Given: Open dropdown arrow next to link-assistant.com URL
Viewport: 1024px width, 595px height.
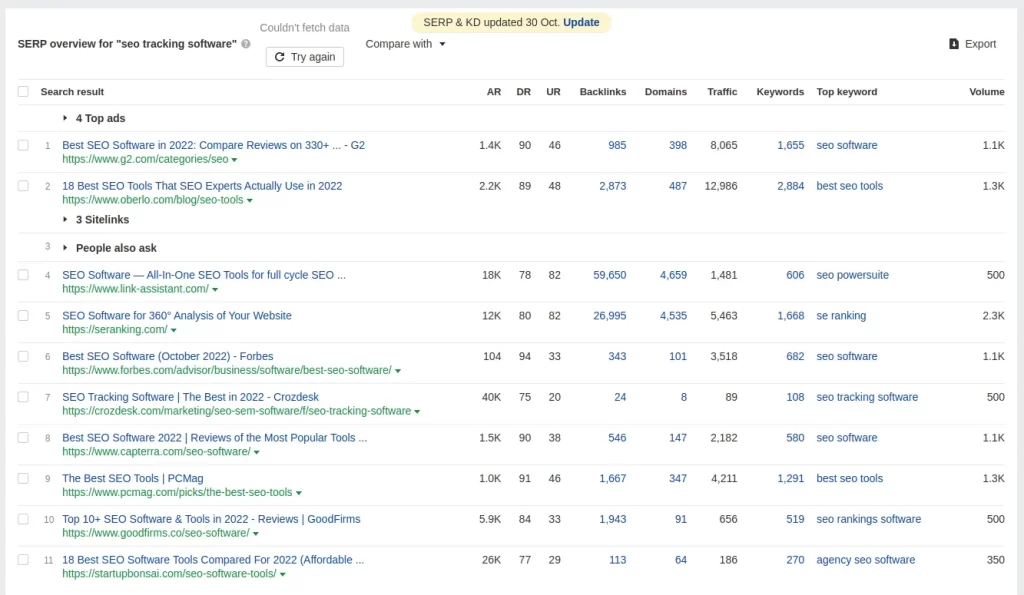Looking at the screenshot, I should (x=215, y=289).
